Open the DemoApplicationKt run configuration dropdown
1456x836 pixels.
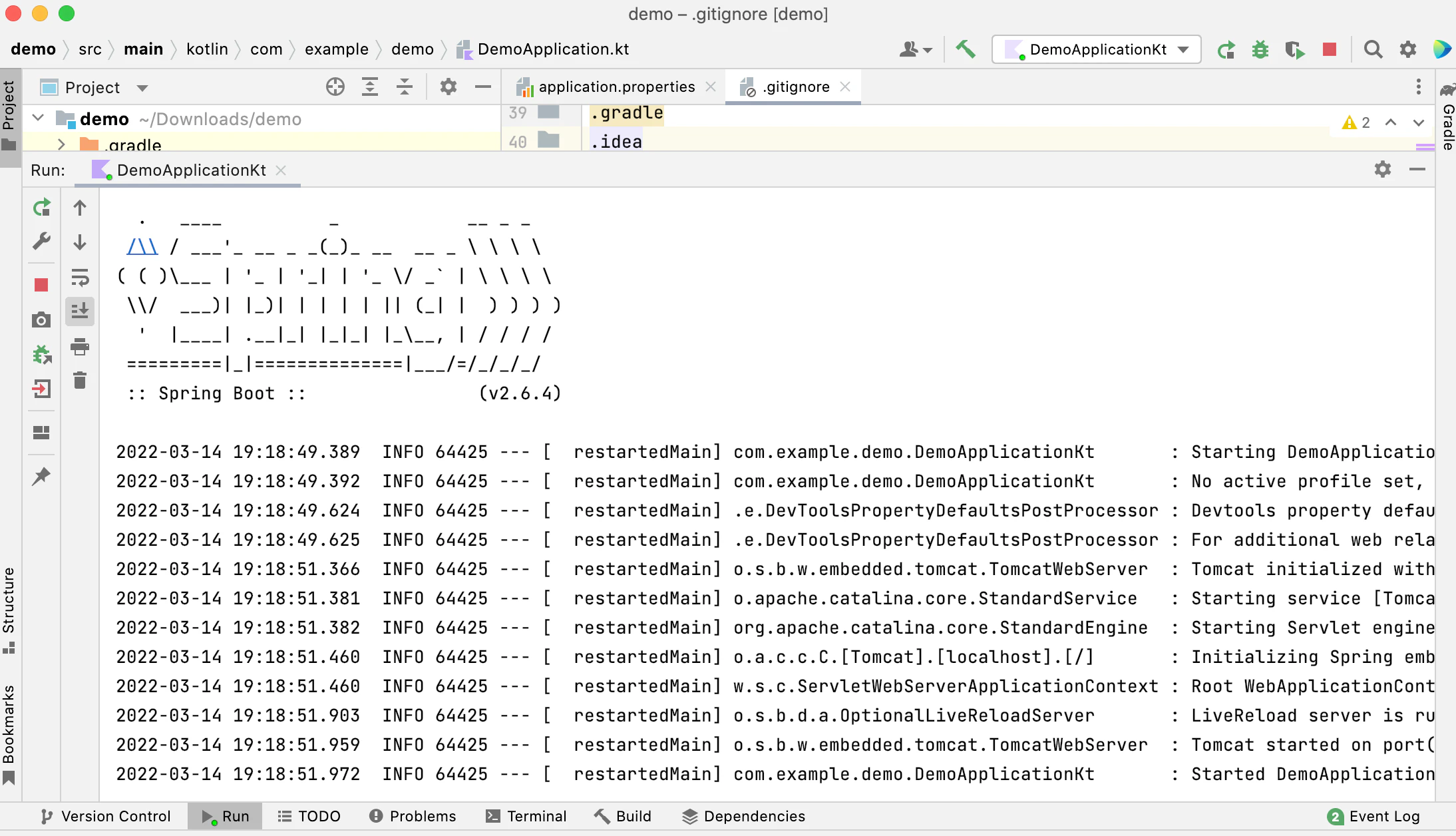pos(1097,49)
